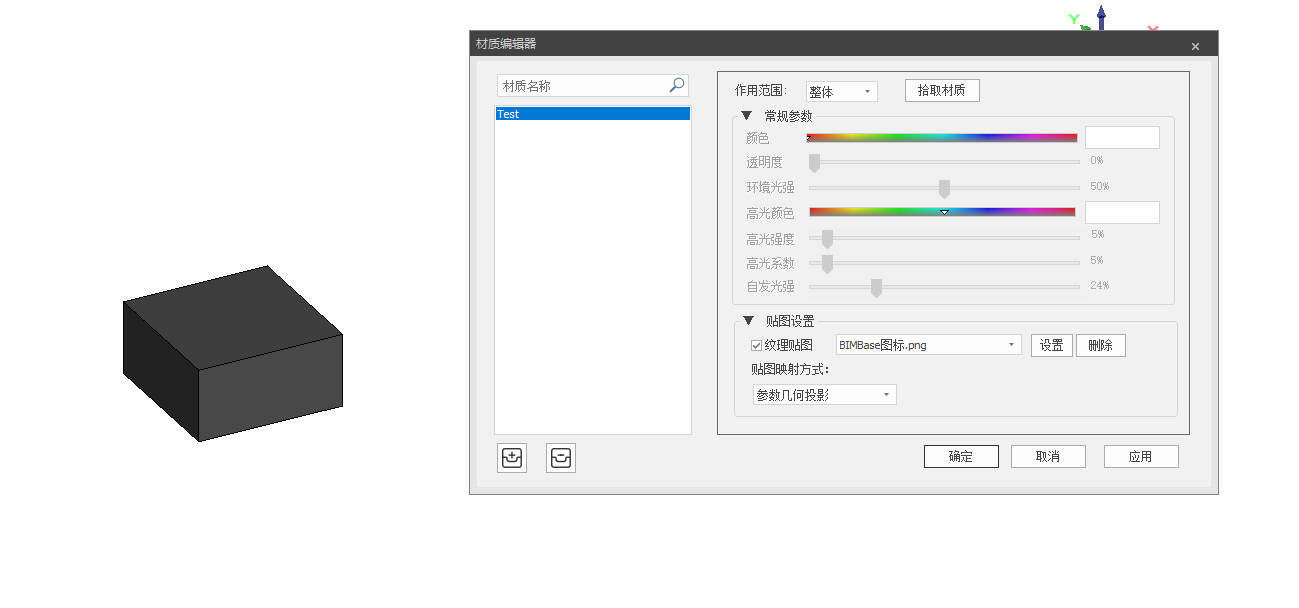Click the 0% value of 透明度
Screen dimensions: 1299x608
(1097, 161)
